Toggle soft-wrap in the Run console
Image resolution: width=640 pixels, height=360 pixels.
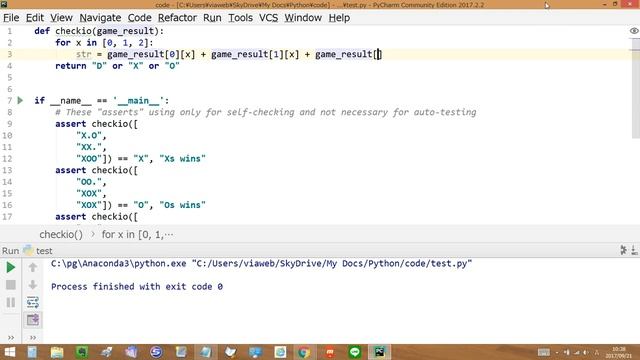point(33,302)
